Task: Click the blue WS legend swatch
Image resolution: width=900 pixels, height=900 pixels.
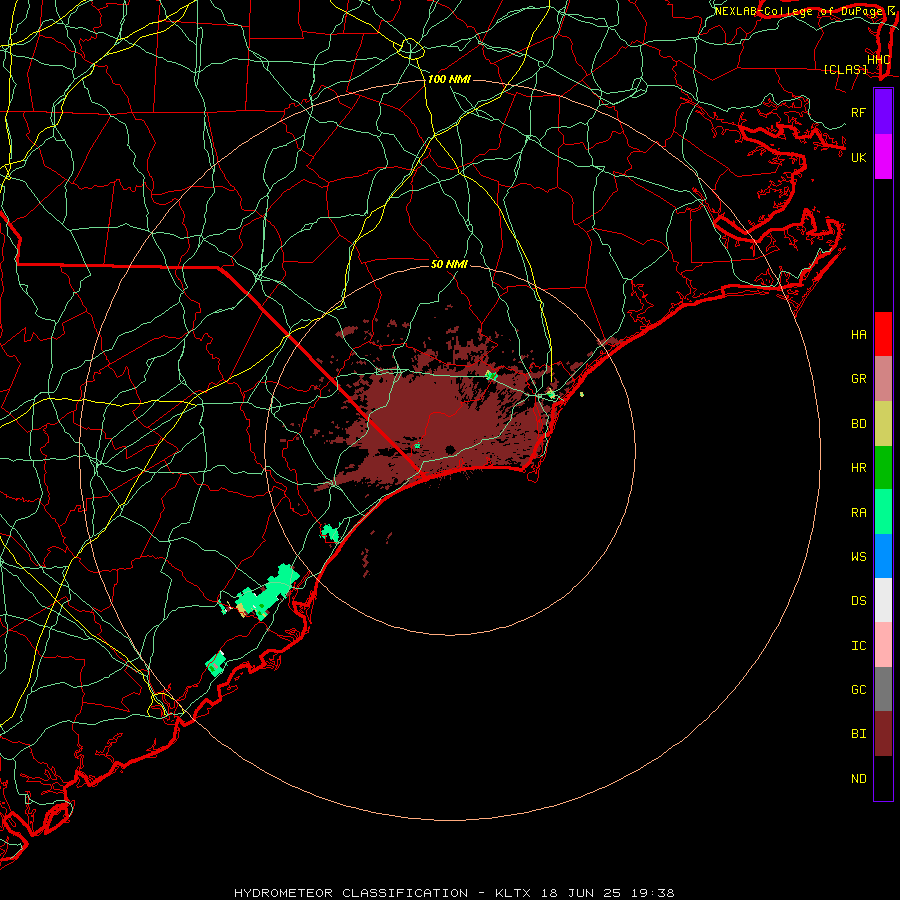Action: [x=883, y=556]
